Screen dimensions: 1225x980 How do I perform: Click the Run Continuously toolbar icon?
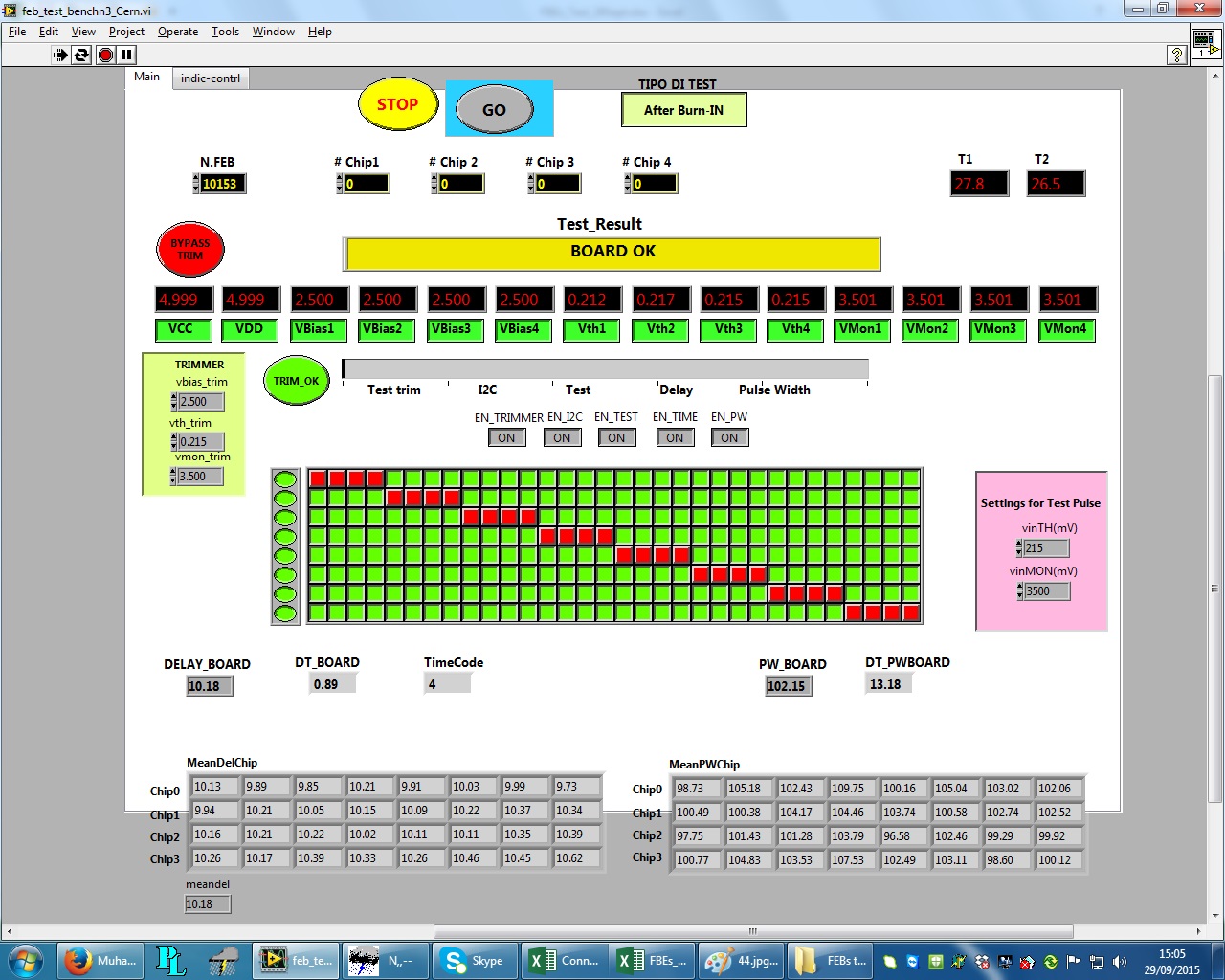point(82,55)
